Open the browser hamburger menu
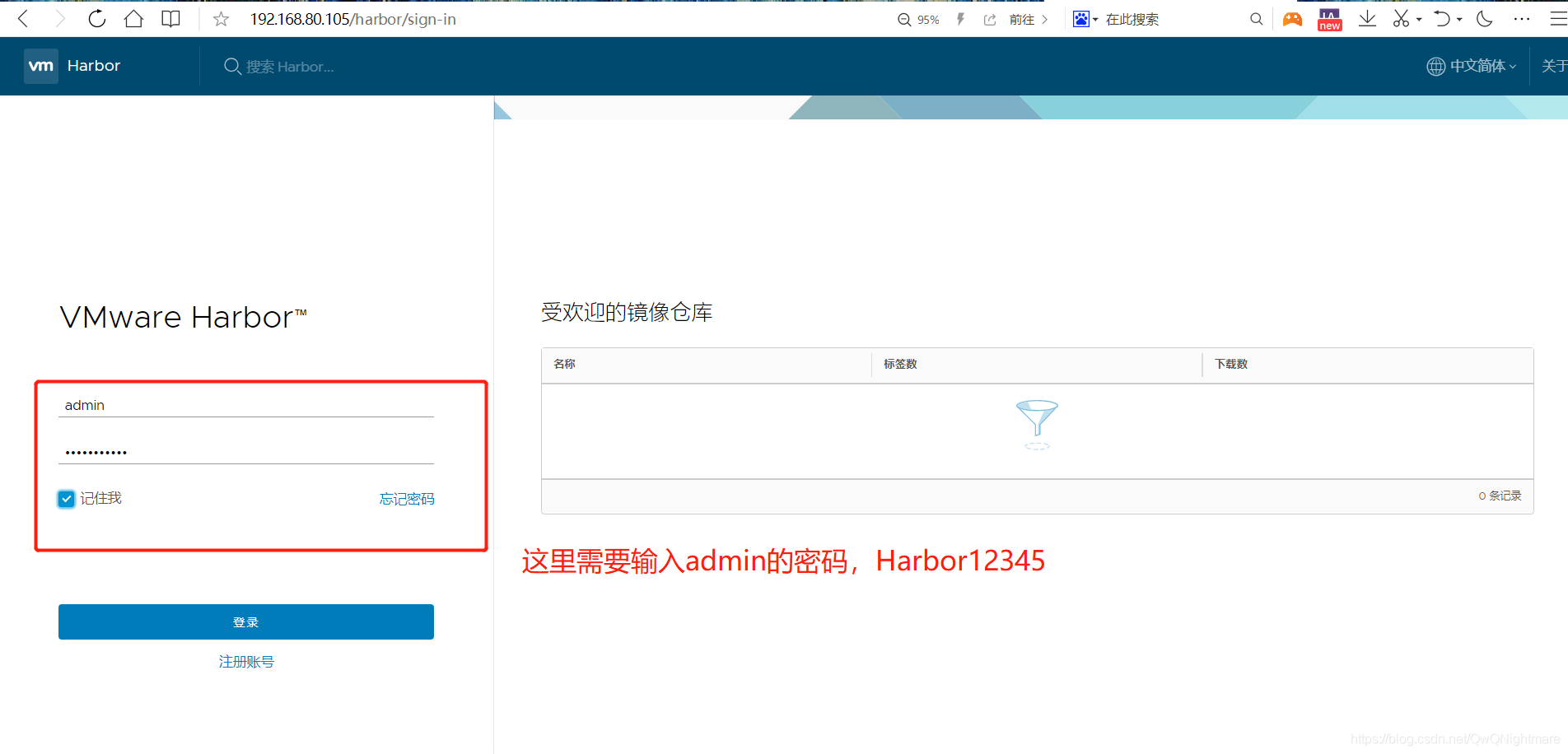This screenshot has width=1568, height=754. point(1559,19)
